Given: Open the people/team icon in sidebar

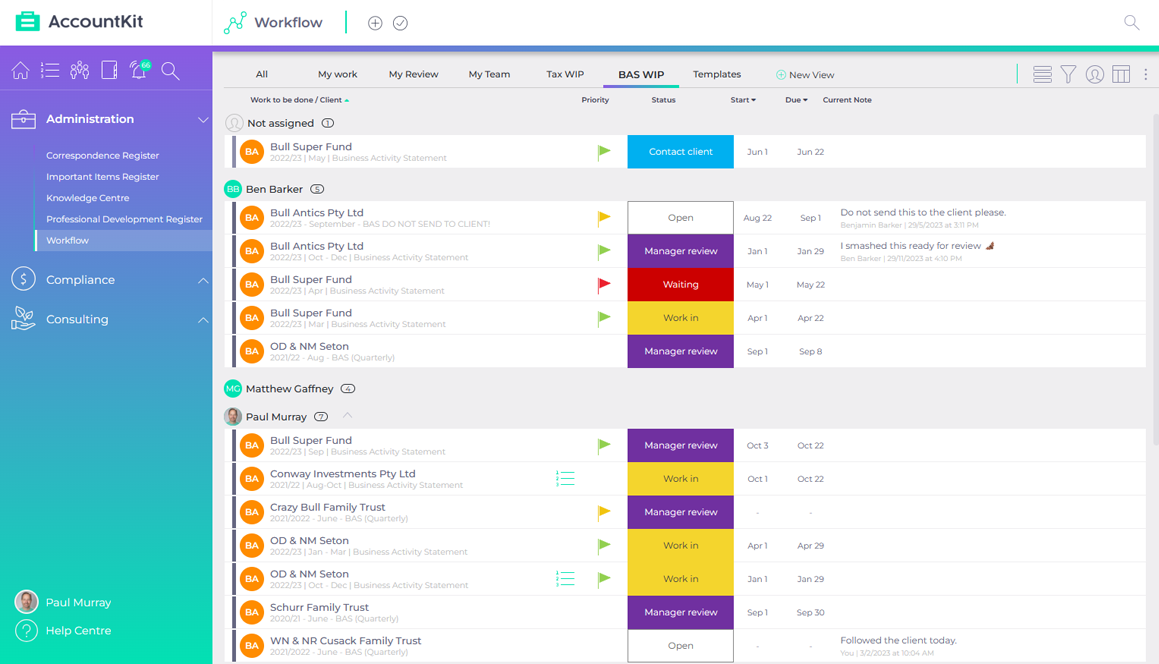Looking at the screenshot, I should pyautogui.click(x=80, y=70).
